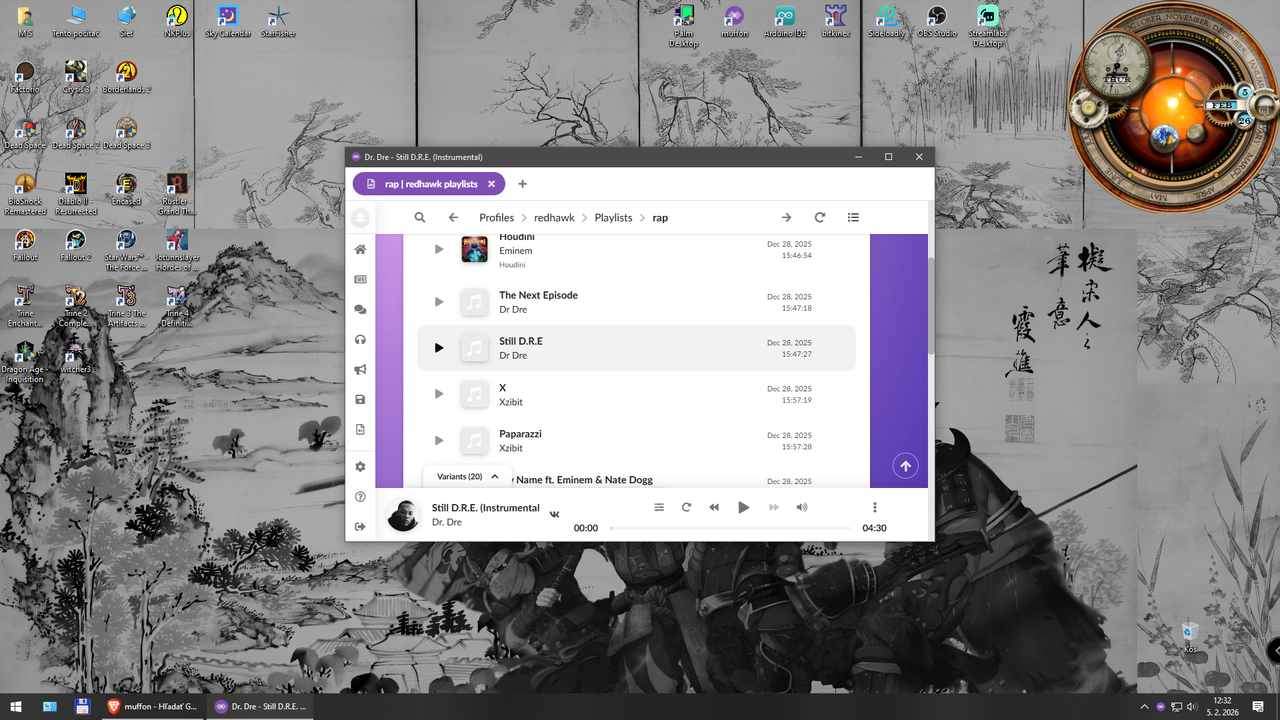Open the chat/conversations sidebar icon
1280x720 pixels.
360,309
